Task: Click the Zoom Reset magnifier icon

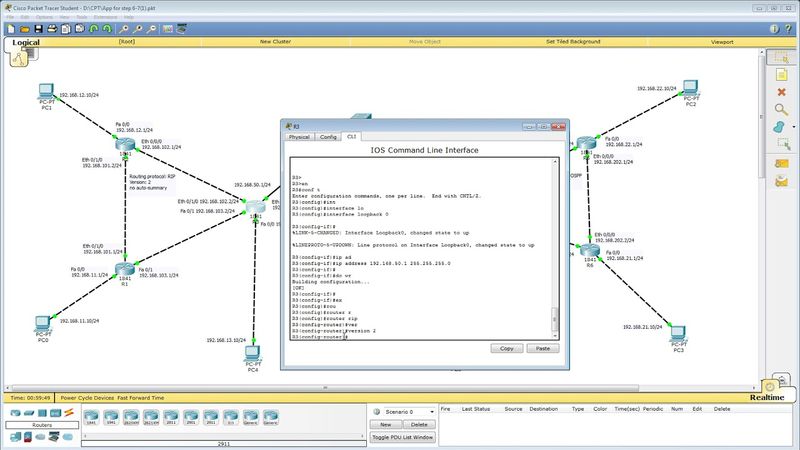Action: pos(138,29)
